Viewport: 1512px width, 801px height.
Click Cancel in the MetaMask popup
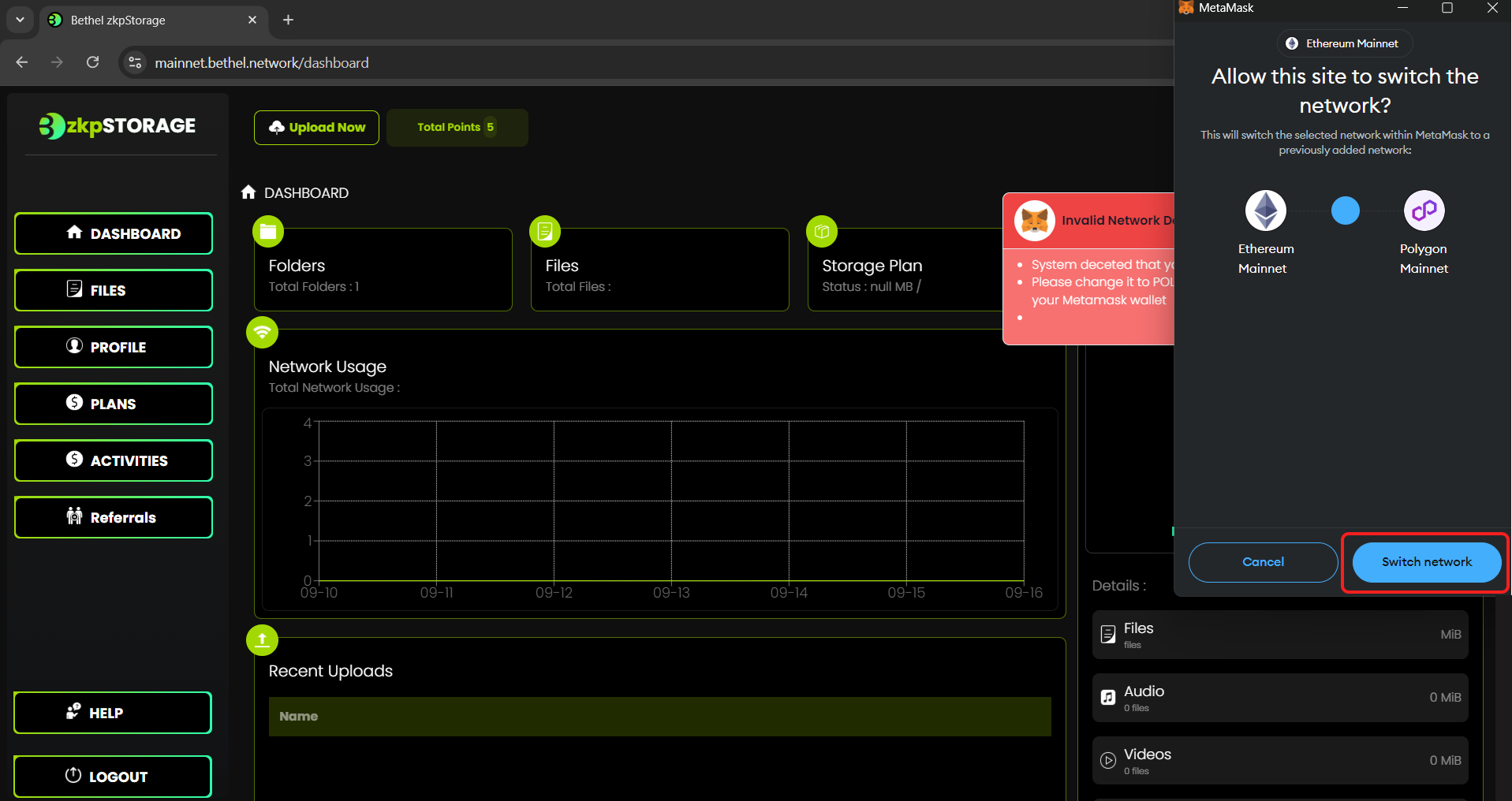coord(1264,562)
